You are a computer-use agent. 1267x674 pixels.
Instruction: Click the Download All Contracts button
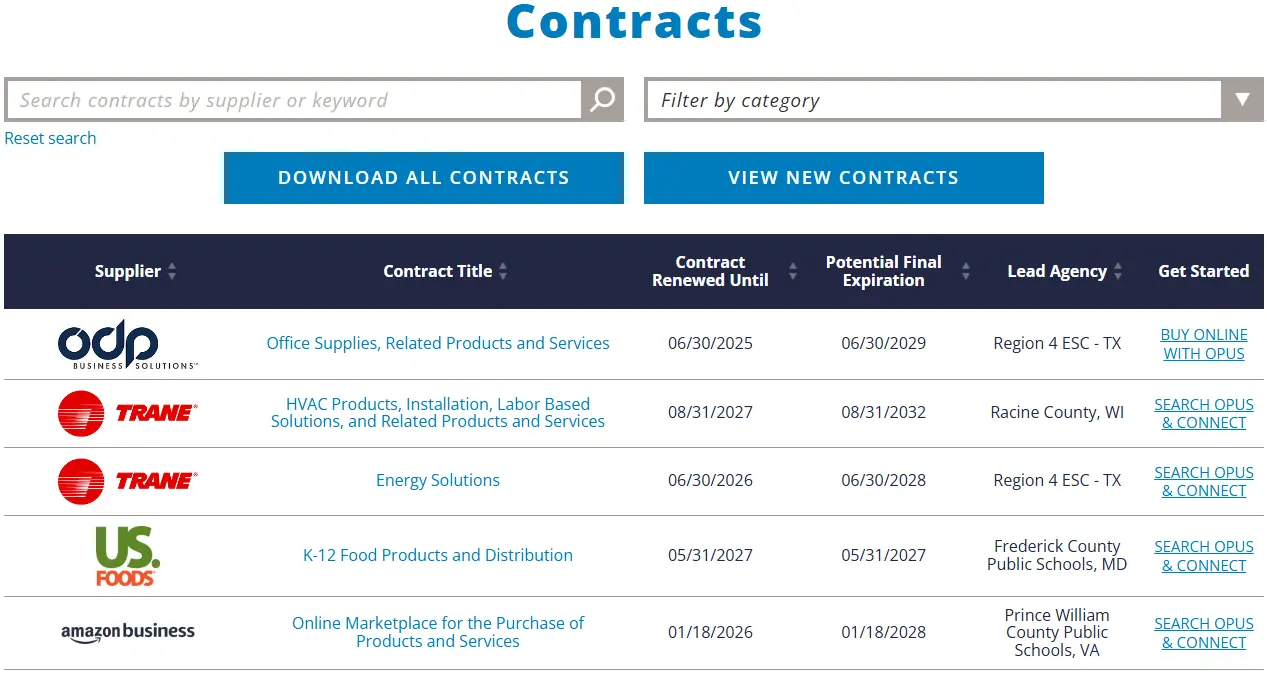[424, 178]
